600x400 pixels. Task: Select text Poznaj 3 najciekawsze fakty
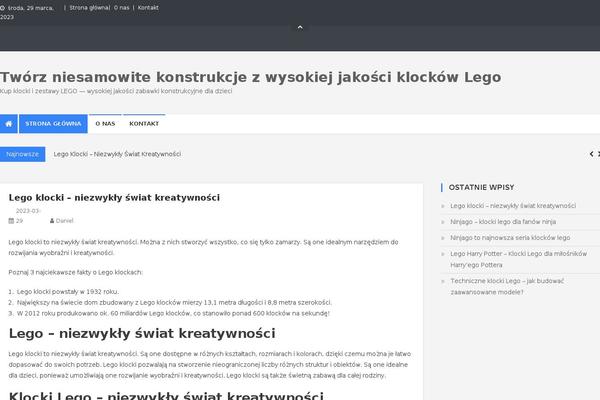[75, 273]
